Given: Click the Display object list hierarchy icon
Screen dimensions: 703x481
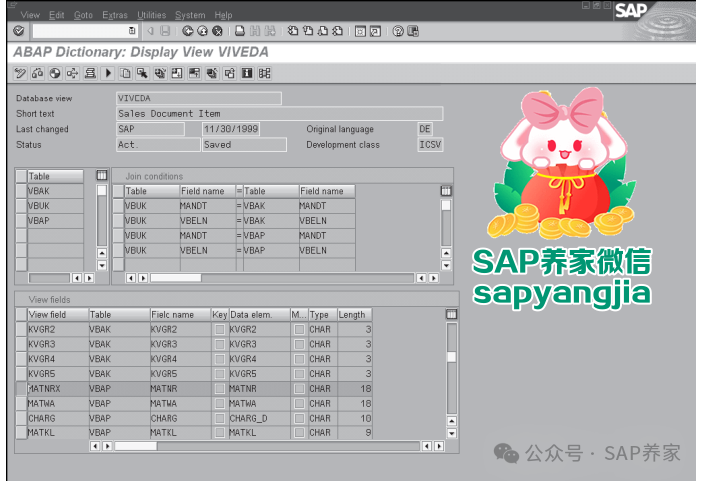Looking at the screenshot, I should click(x=90, y=73).
